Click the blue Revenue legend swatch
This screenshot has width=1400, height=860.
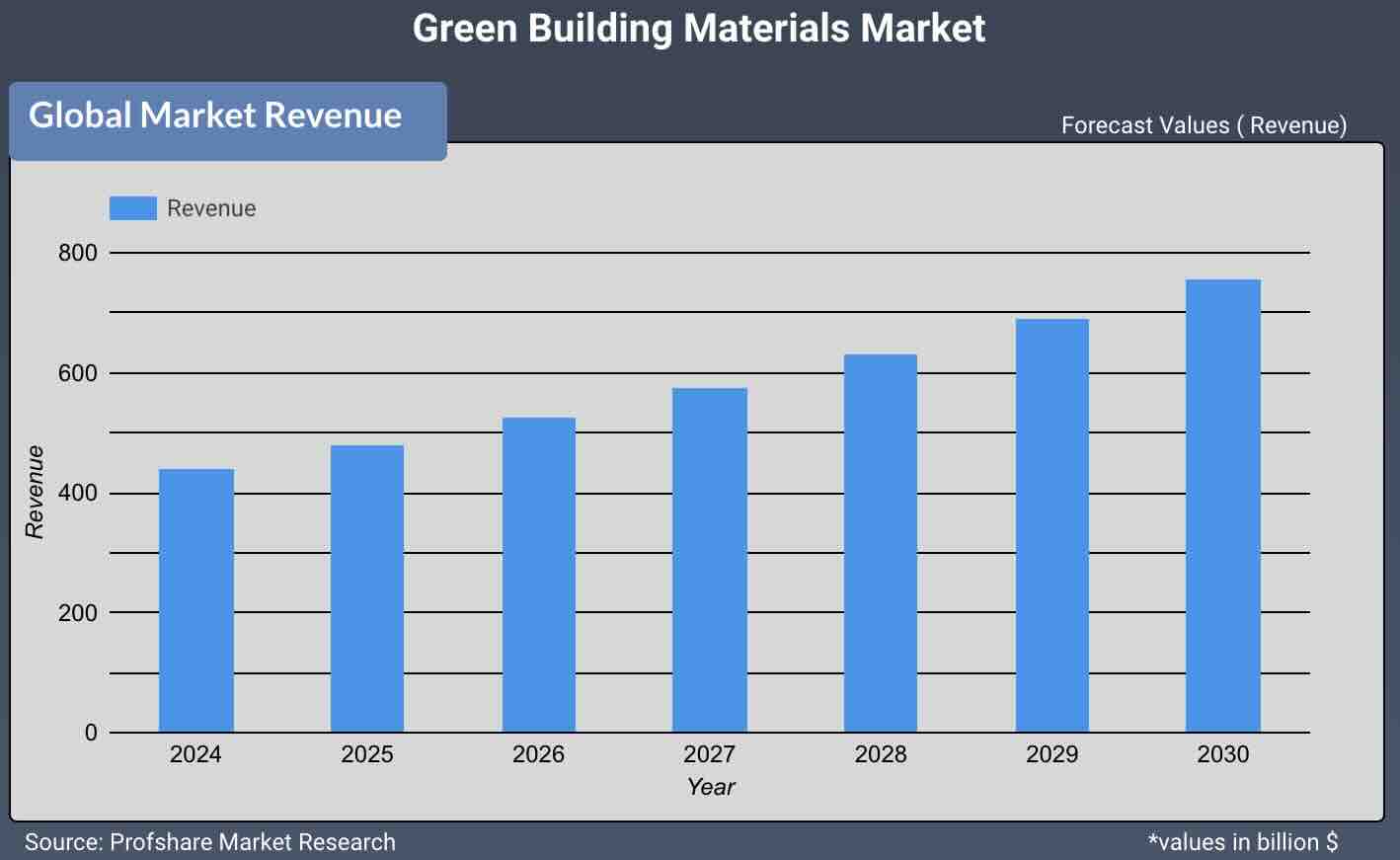click(x=132, y=208)
